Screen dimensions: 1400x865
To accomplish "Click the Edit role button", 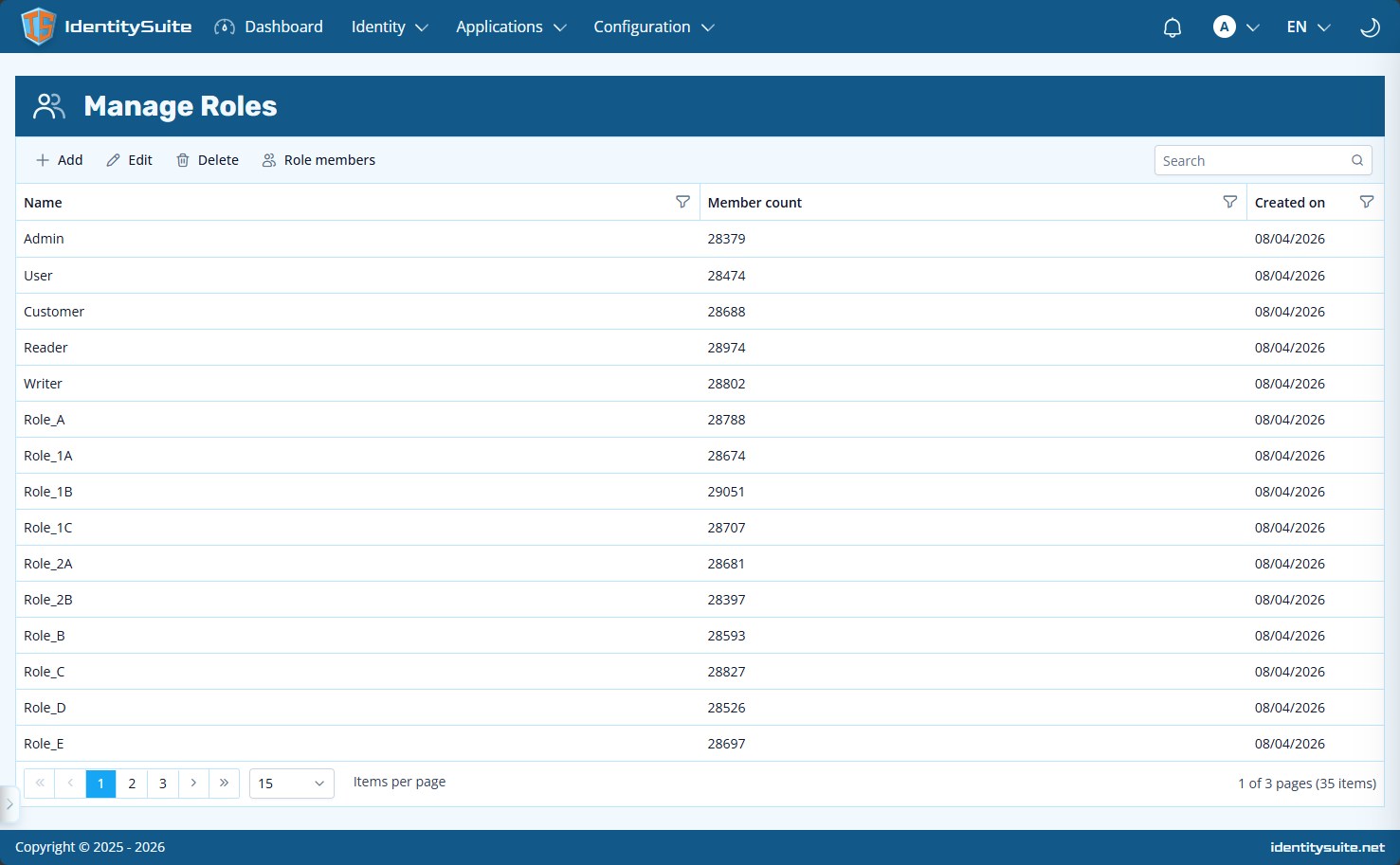I will (129, 160).
